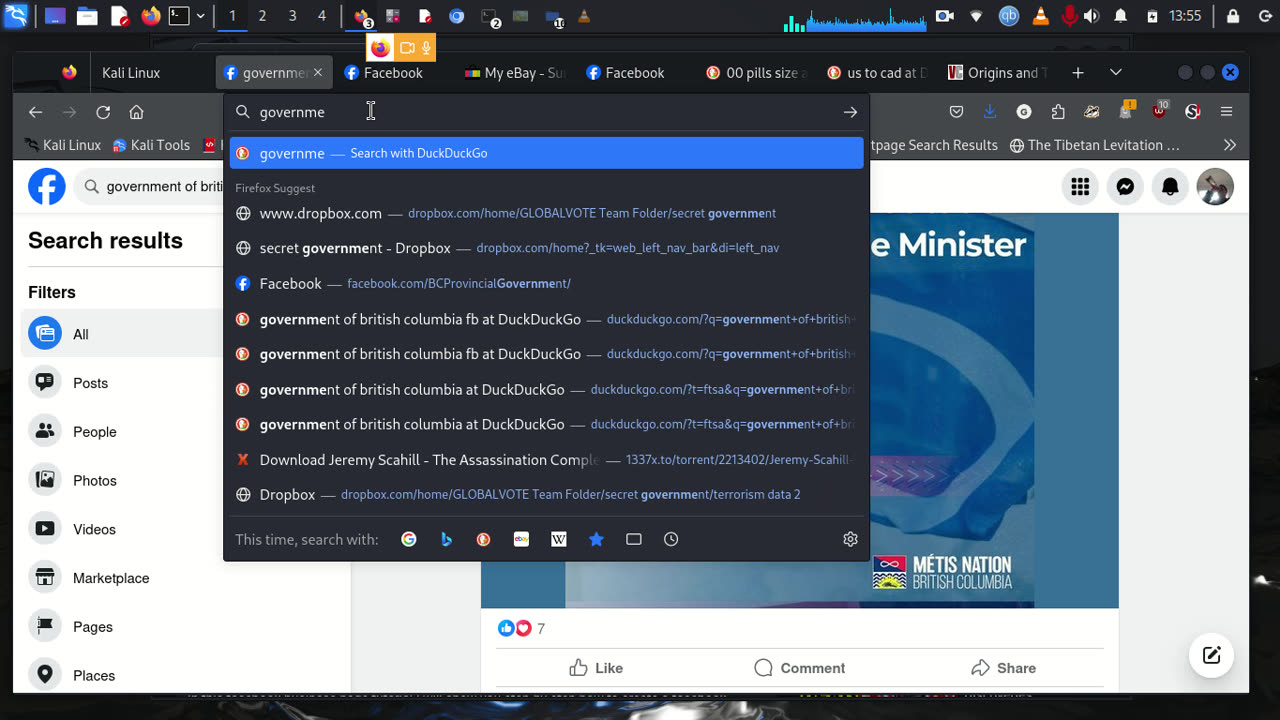The height and width of the screenshot is (720, 1280).
Task: Switch to the Kali Linux tab
Action: tap(130, 73)
